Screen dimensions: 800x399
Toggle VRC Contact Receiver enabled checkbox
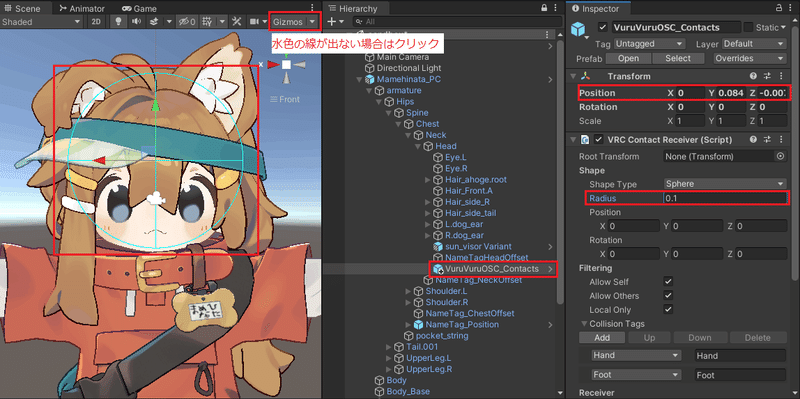tap(599, 139)
